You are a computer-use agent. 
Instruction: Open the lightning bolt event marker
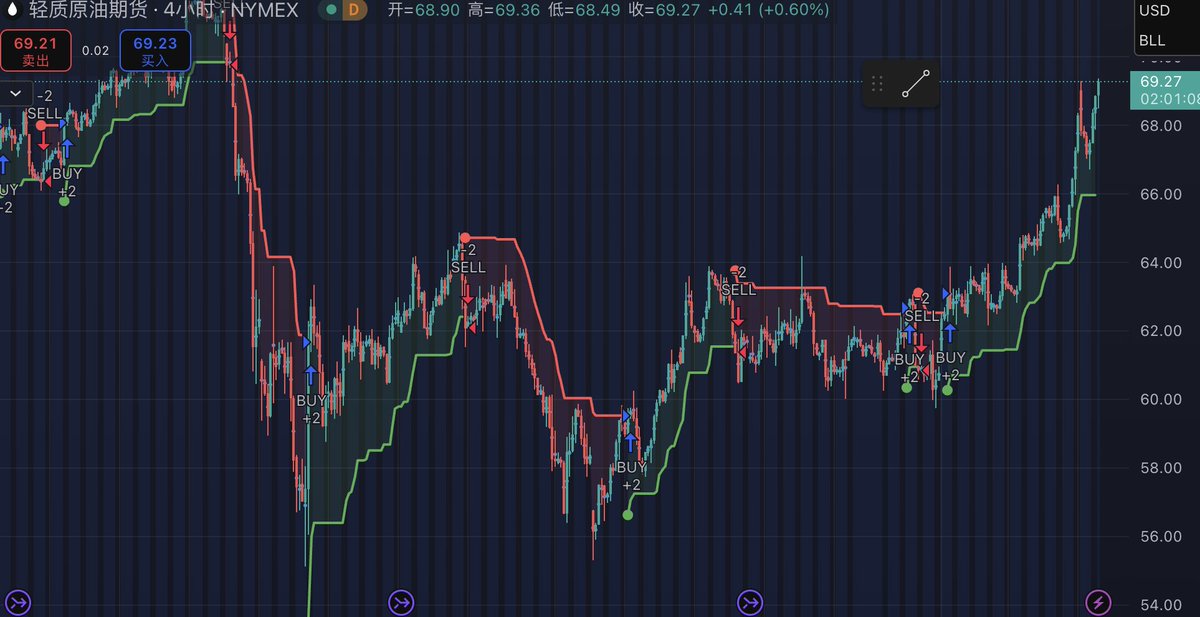click(1099, 602)
